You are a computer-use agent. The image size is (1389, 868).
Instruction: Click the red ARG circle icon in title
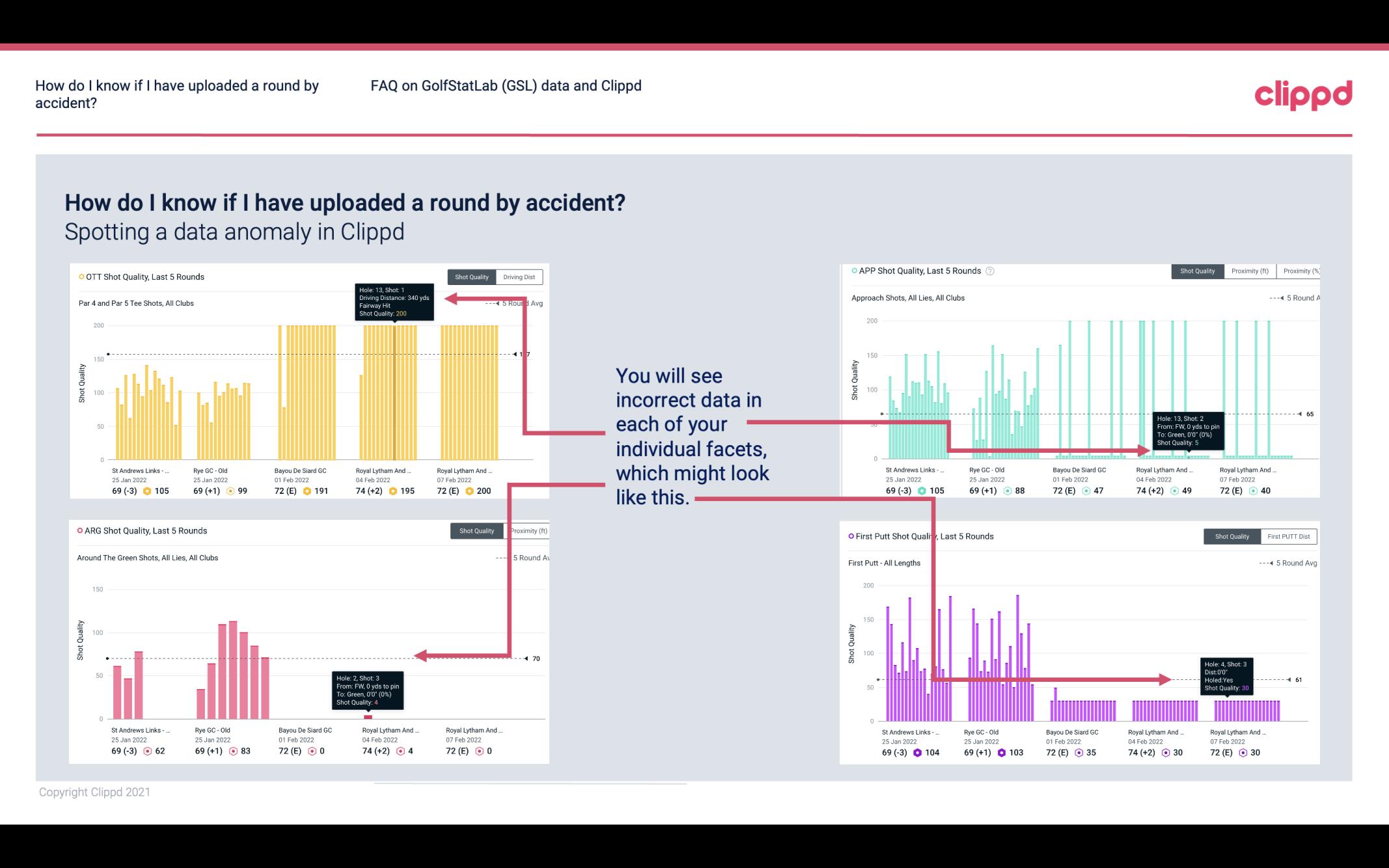(80, 530)
